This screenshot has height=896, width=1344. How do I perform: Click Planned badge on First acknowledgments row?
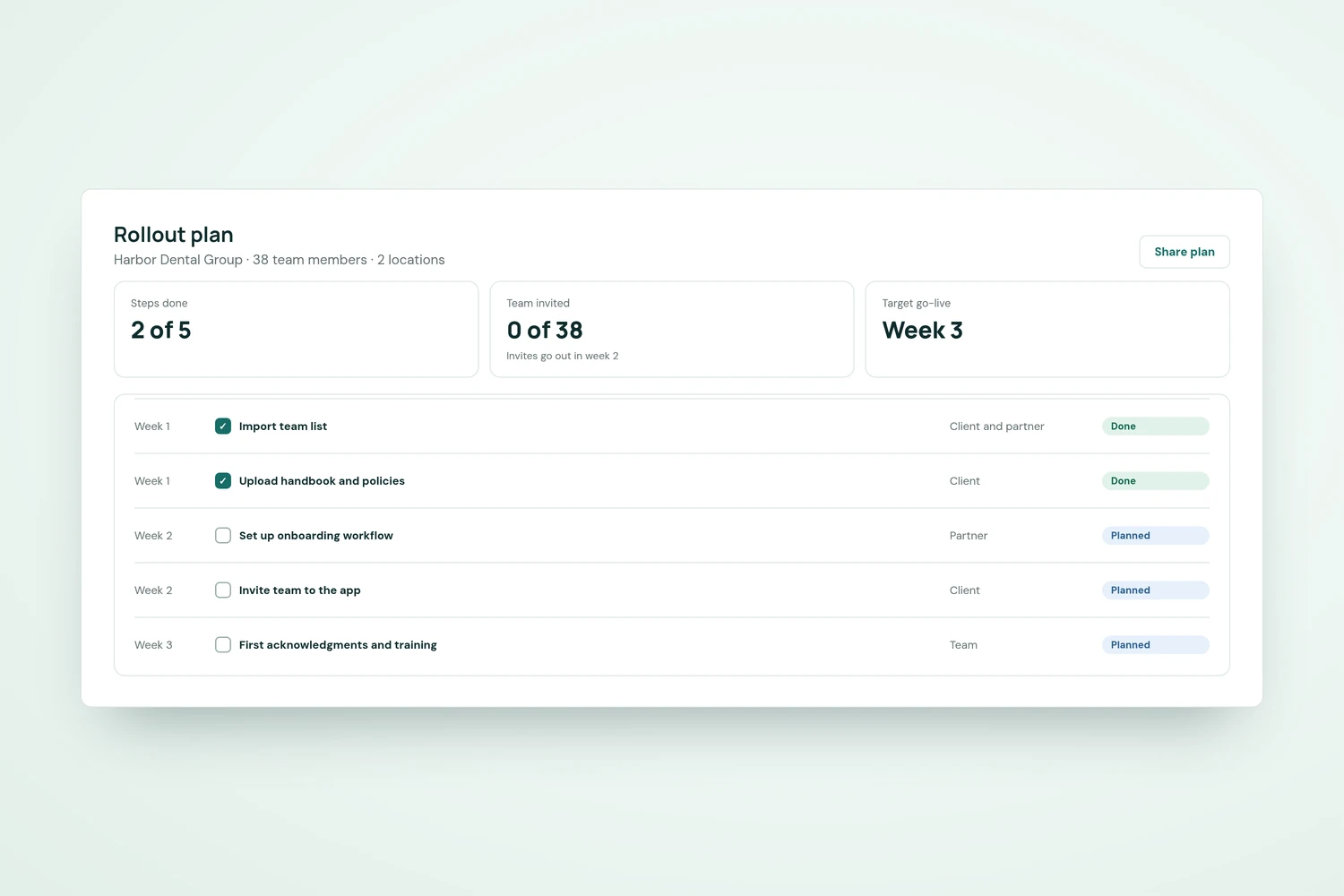click(1155, 645)
